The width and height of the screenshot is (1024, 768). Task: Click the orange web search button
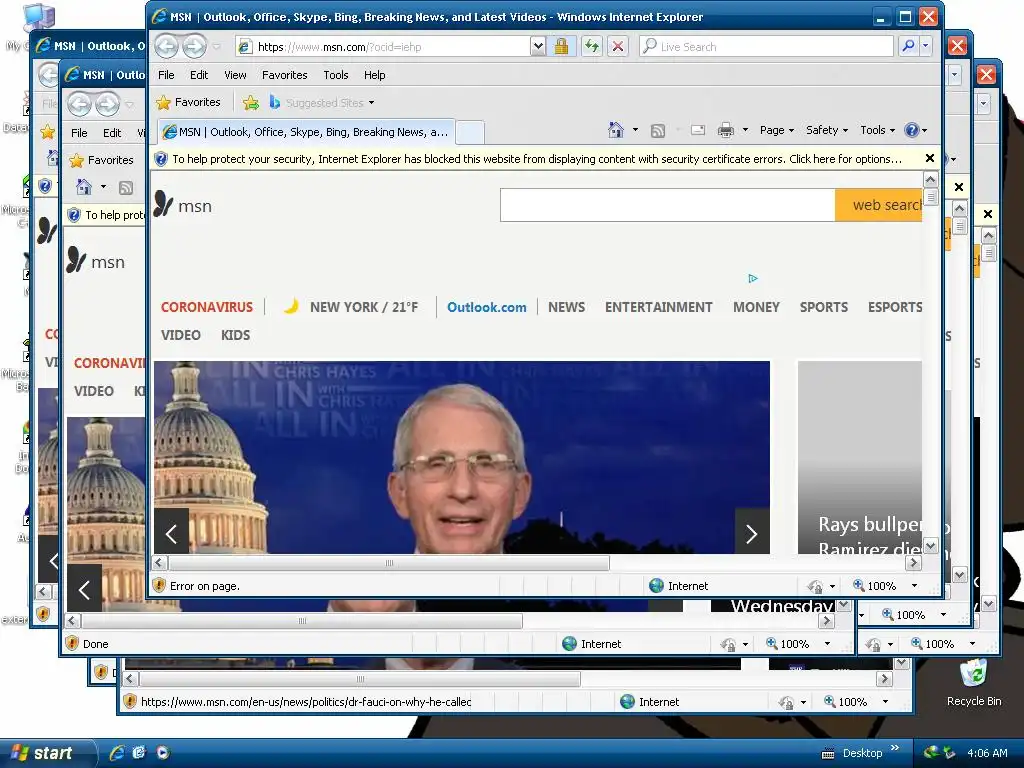(878, 205)
